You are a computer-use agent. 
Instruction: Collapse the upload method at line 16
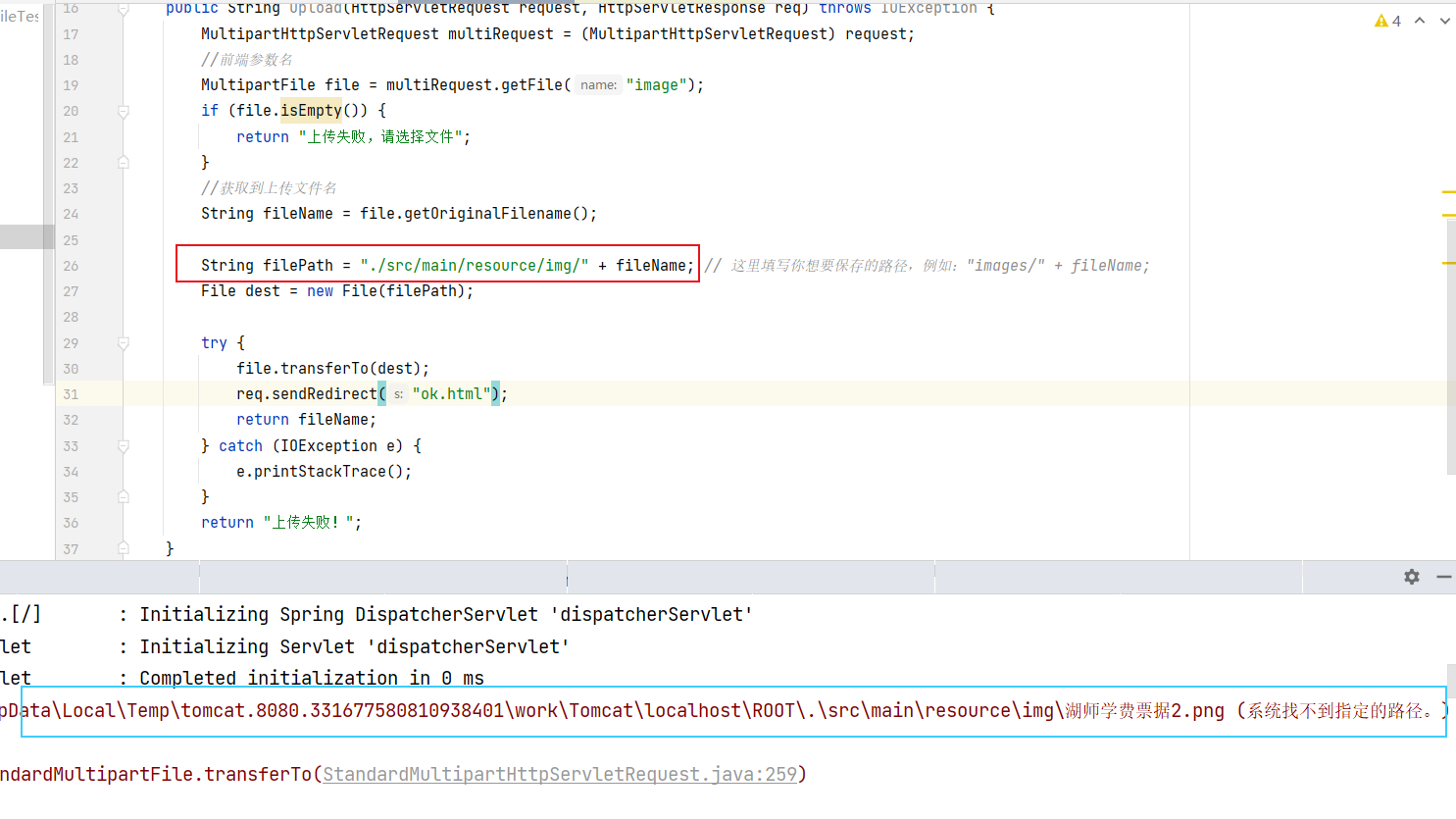124,9
